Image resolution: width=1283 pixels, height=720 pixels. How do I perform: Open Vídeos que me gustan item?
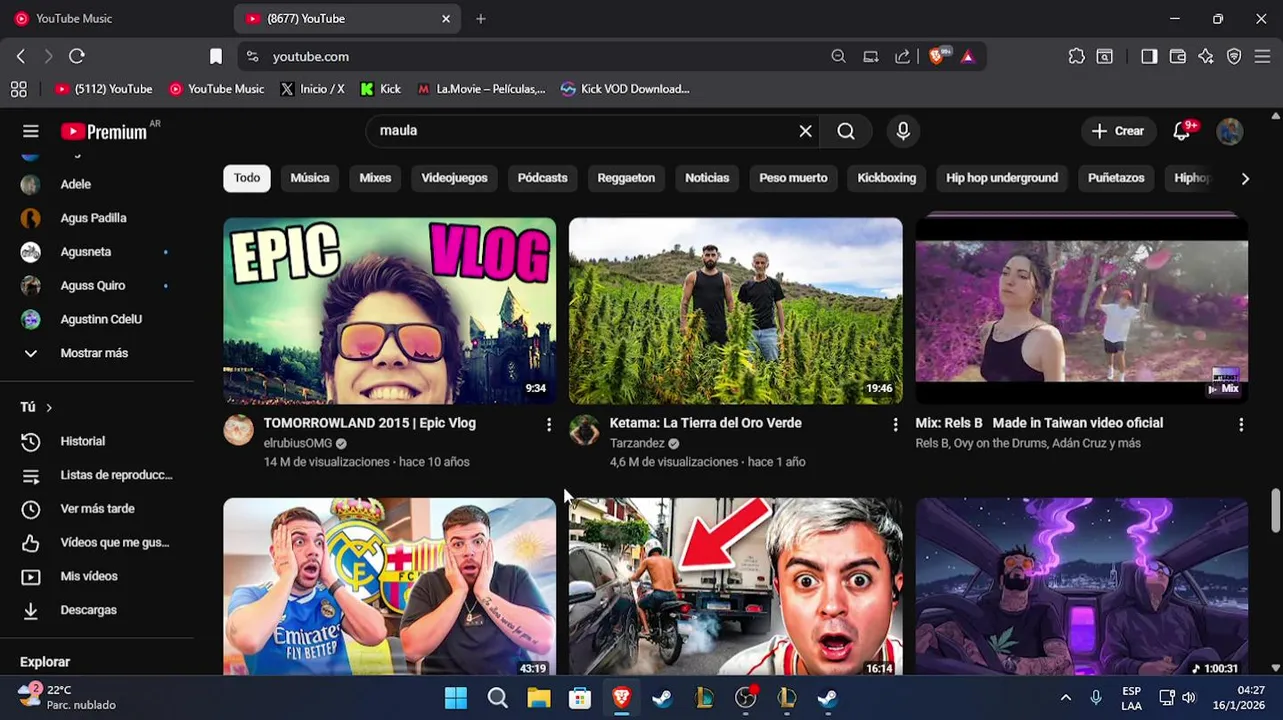click(96, 542)
